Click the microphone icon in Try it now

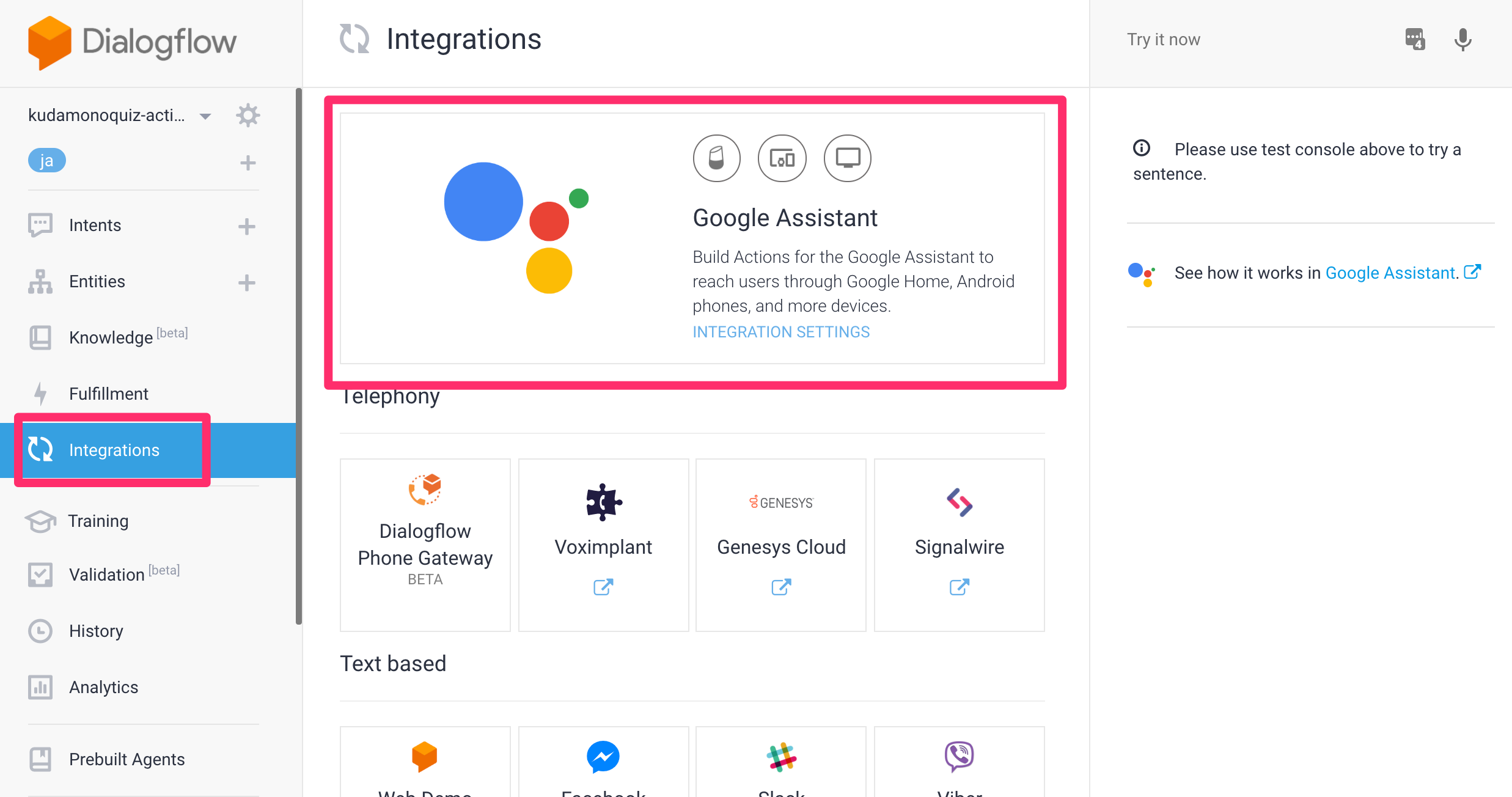pyautogui.click(x=1462, y=40)
